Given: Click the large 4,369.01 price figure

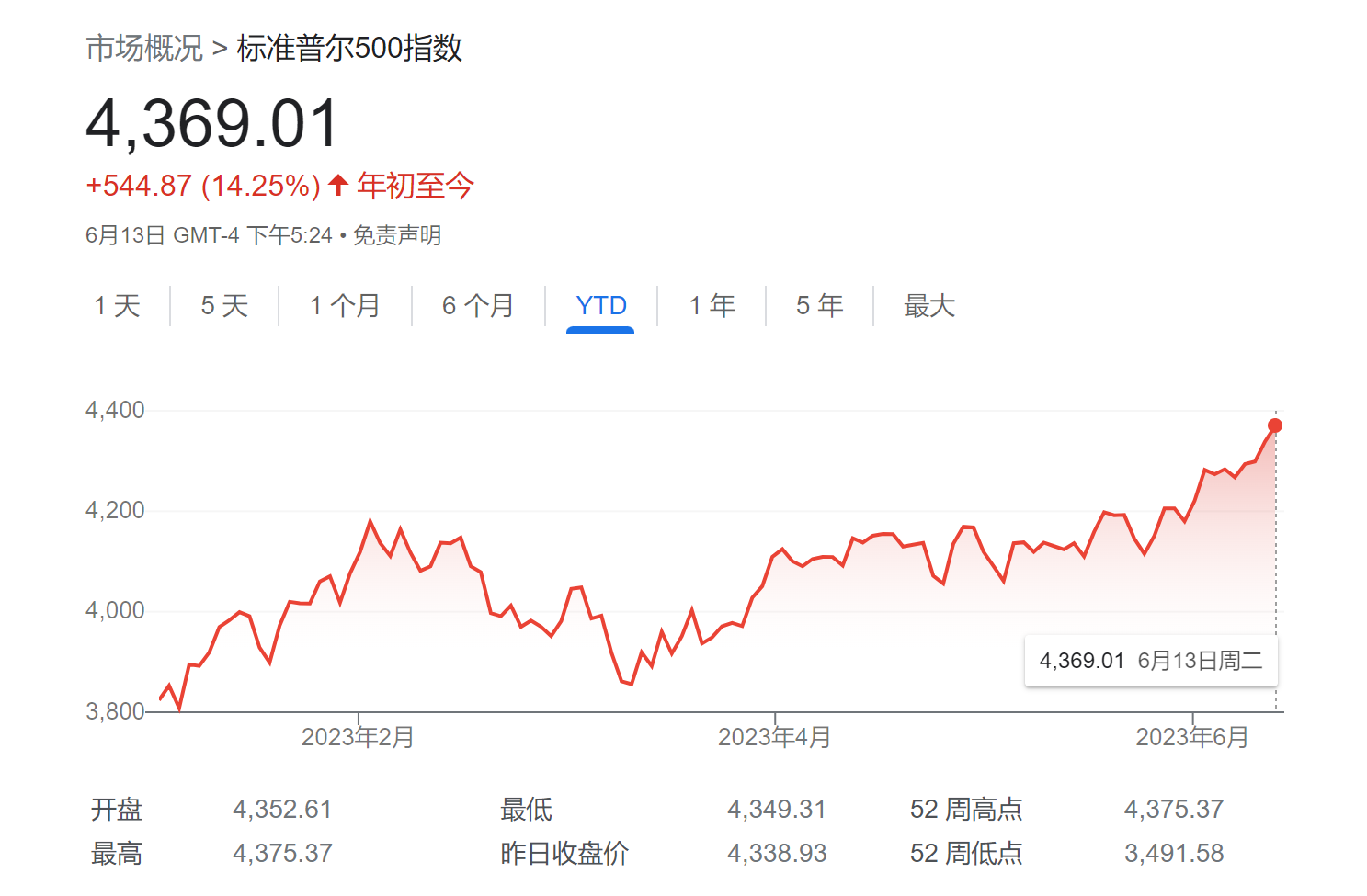Looking at the screenshot, I should point(213,124).
